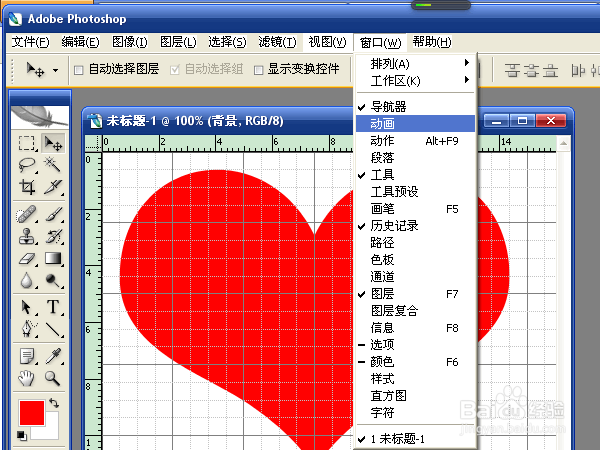This screenshot has height=450, width=600.
Task: Open the 图像(I) menu
Action: coord(129,42)
